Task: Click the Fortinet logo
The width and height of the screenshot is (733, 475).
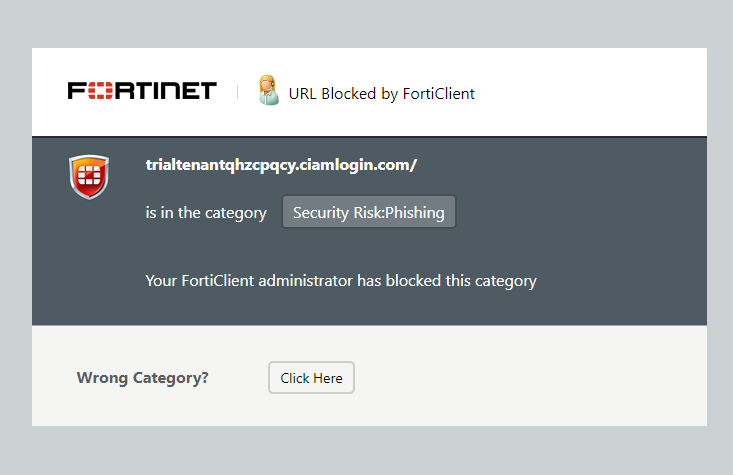Action: (142, 91)
